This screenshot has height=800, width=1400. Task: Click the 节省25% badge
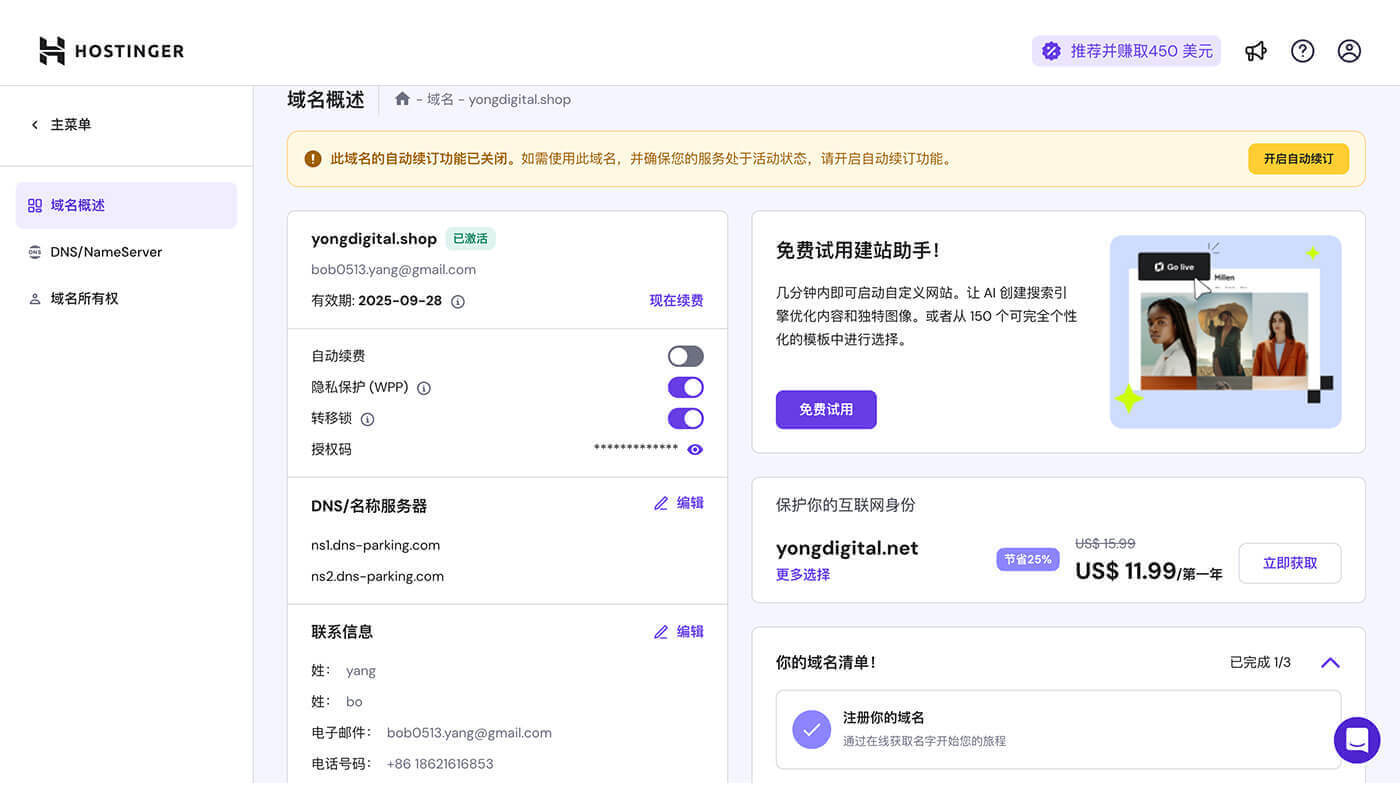(x=1028, y=559)
